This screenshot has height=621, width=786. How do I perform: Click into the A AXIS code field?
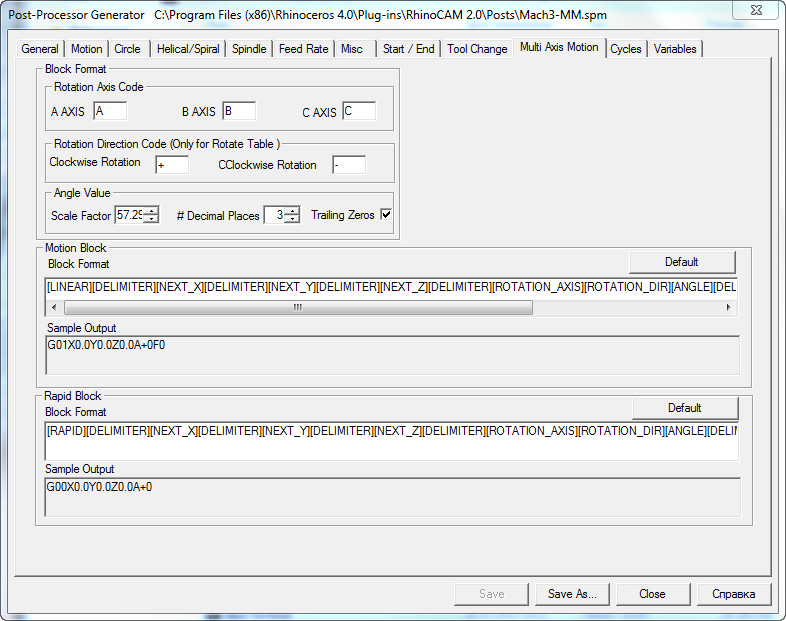click(110, 111)
